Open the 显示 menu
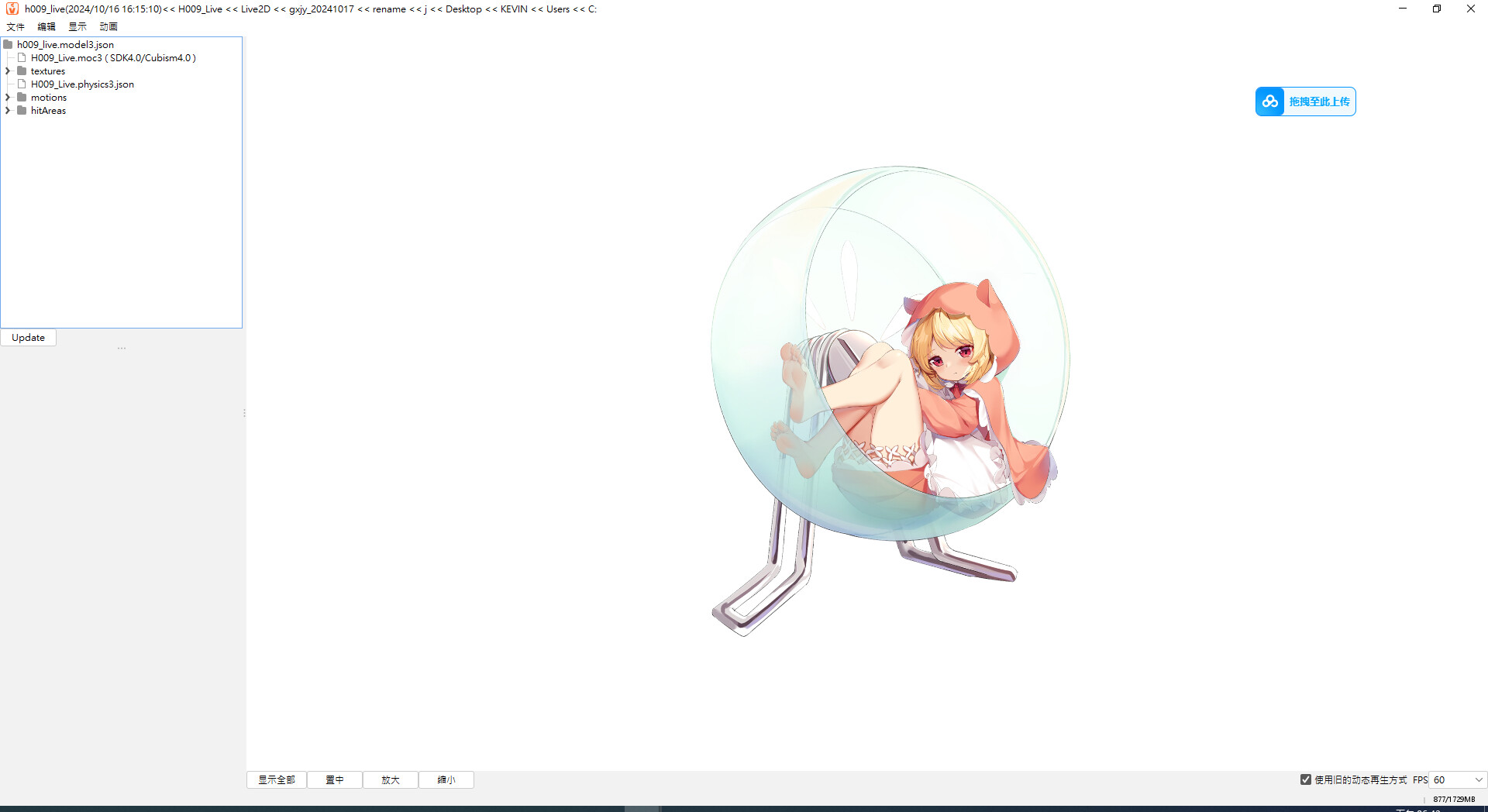This screenshot has height=812, width=1488. (77, 26)
